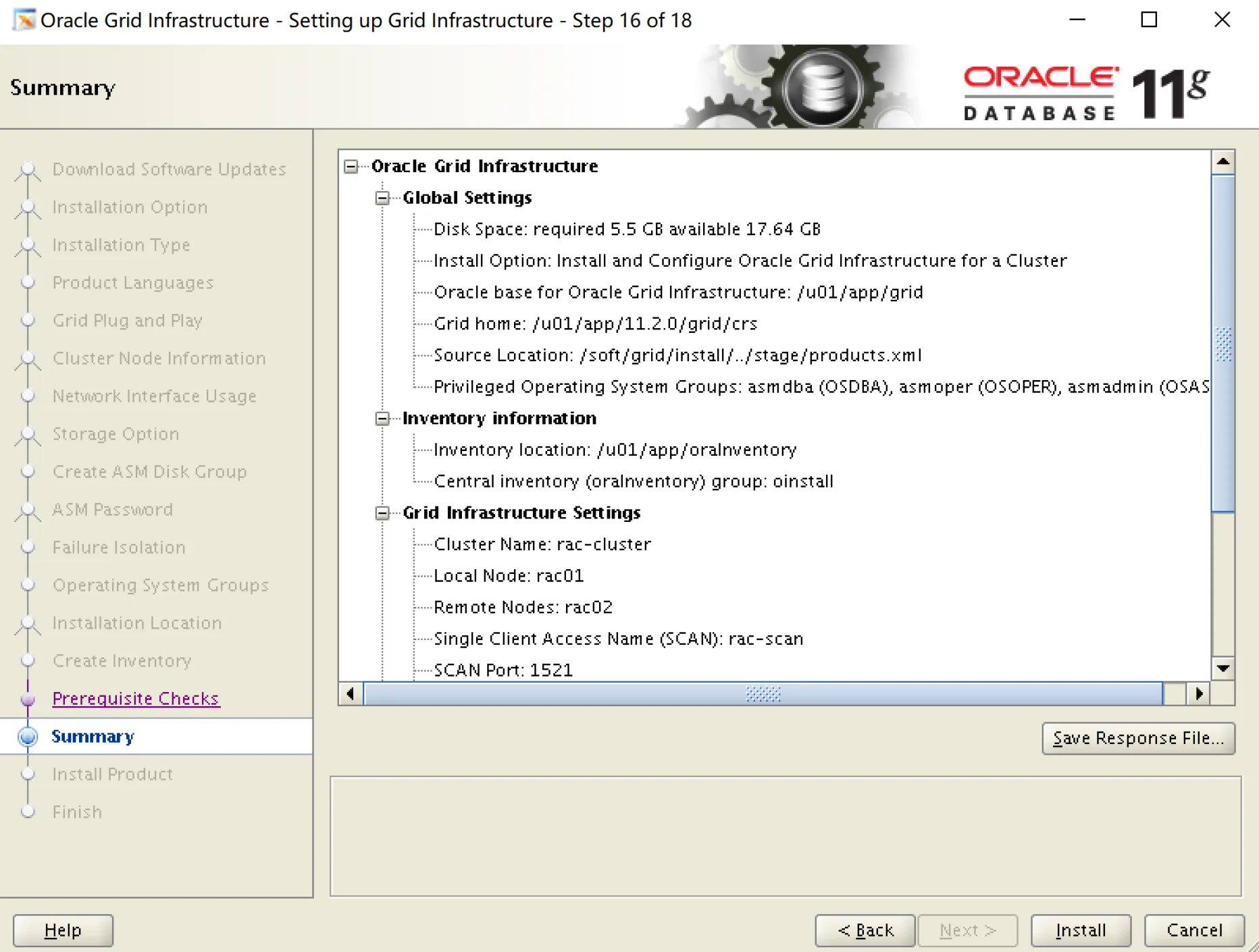This screenshot has height=952, width=1259.
Task: Click the Grid Plug and Play step icon
Action: 28,321
